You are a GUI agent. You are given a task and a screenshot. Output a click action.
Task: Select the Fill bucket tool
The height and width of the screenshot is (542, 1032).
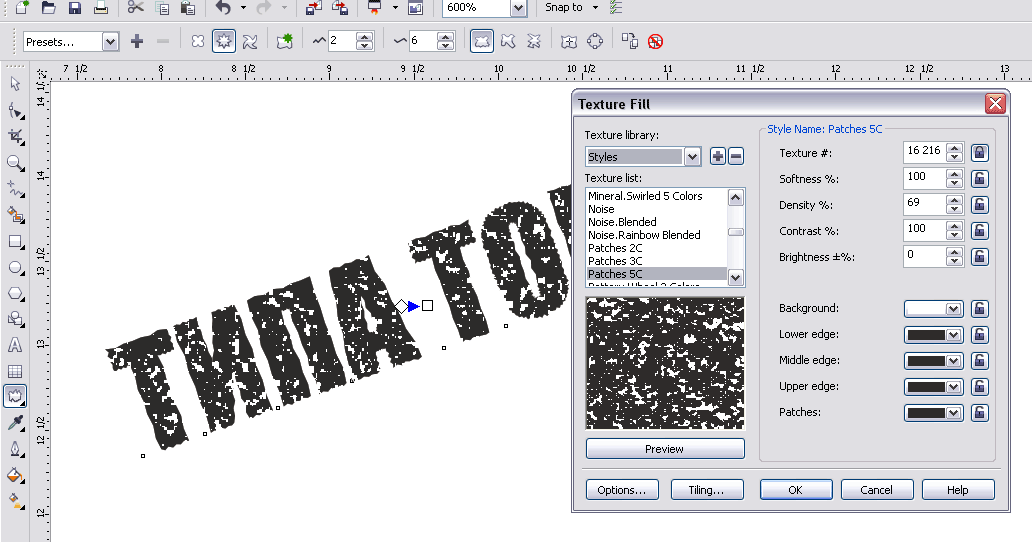(x=15, y=476)
